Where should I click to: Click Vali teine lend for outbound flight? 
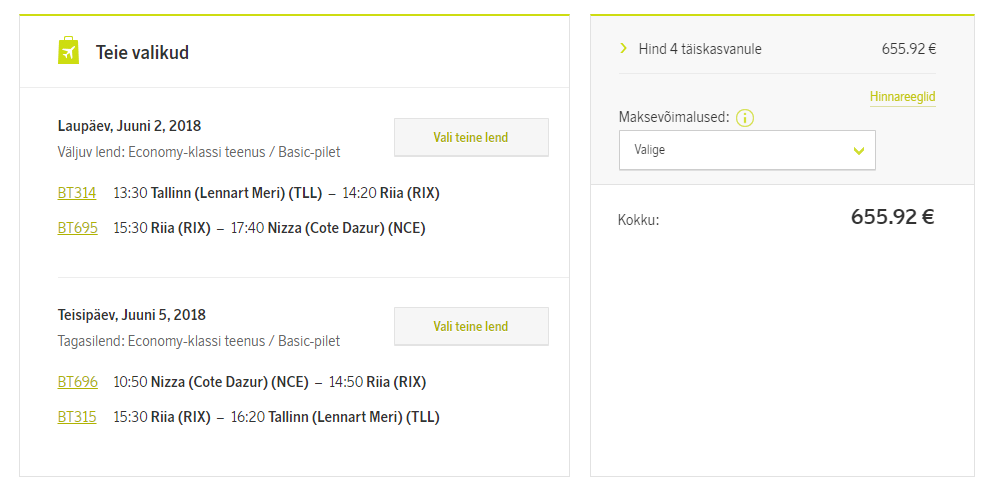[x=471, y=138]
